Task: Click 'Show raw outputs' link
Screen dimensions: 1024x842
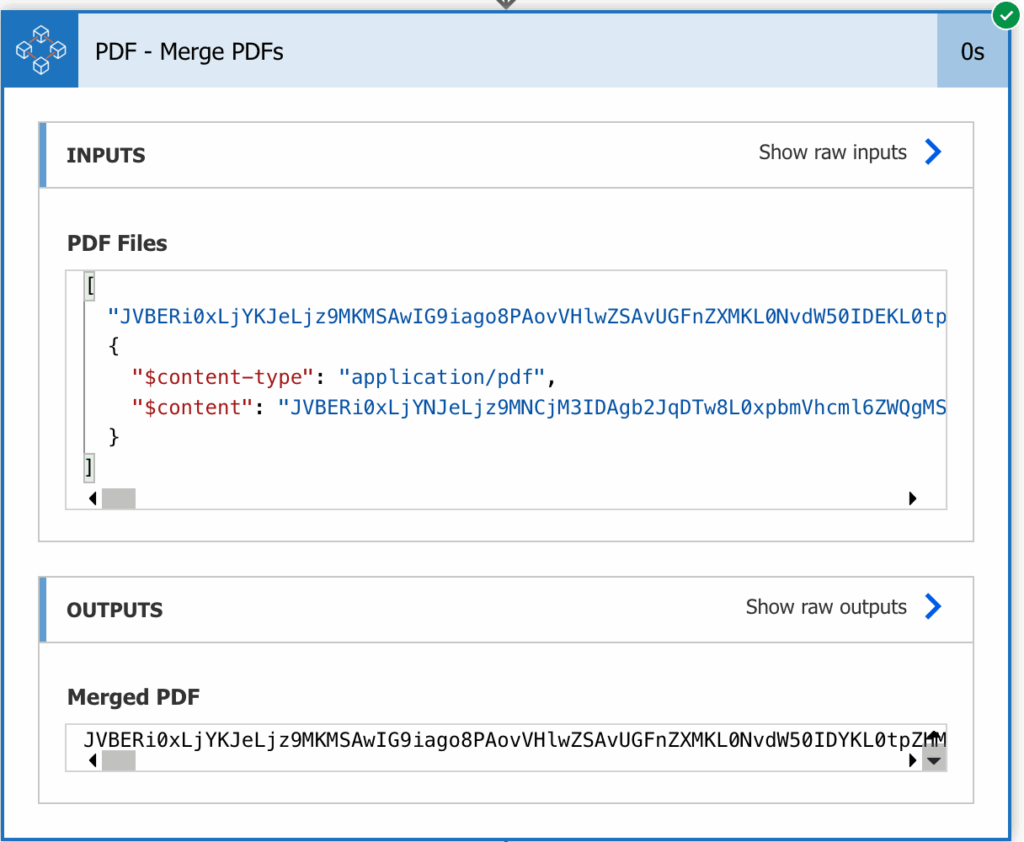Action: [x=825, y=607]
